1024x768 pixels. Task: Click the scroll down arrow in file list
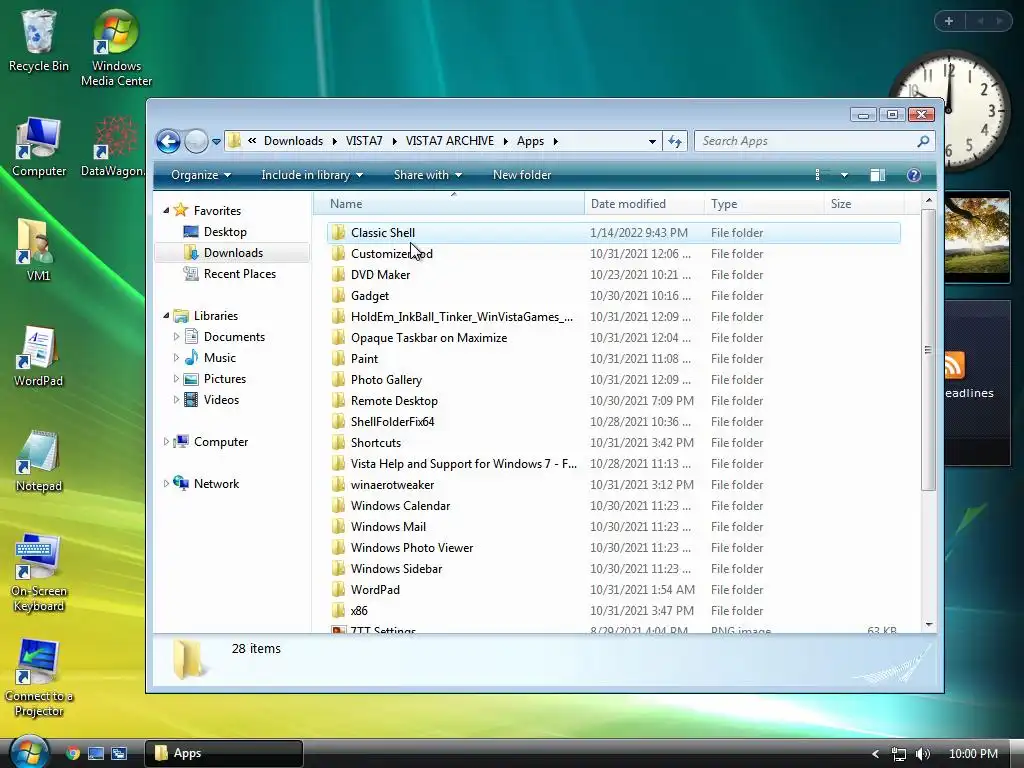[928, 625]
